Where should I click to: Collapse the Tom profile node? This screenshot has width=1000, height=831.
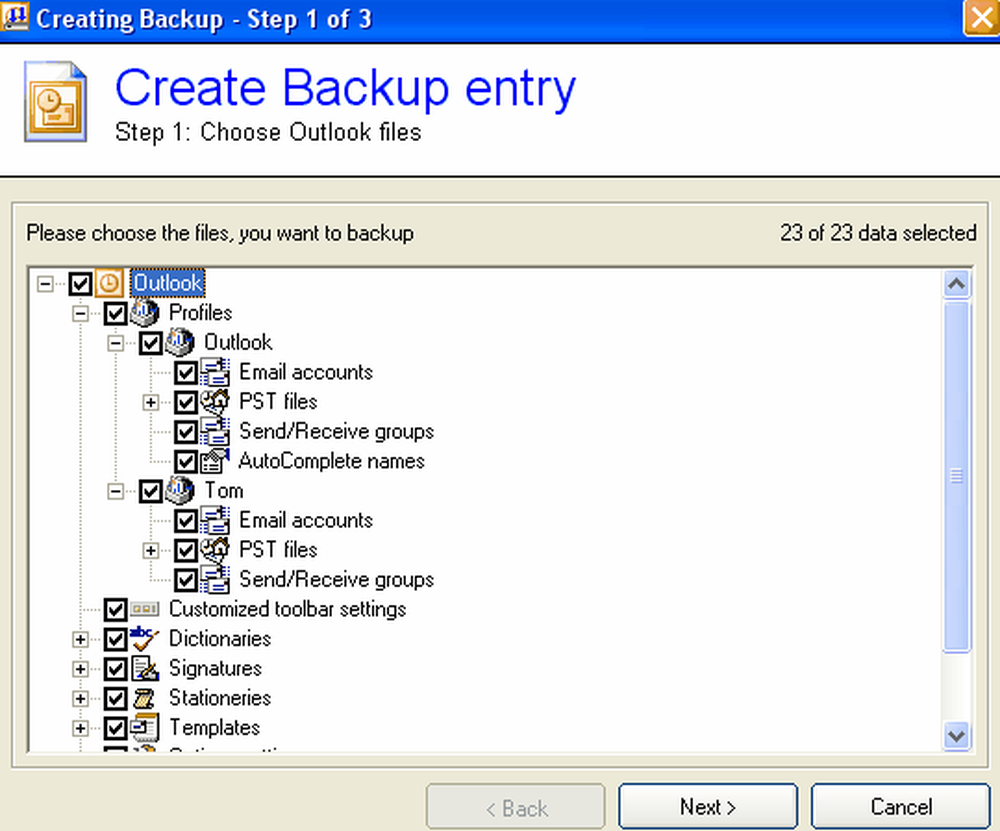pyautogui.click(x=115, y=491)
